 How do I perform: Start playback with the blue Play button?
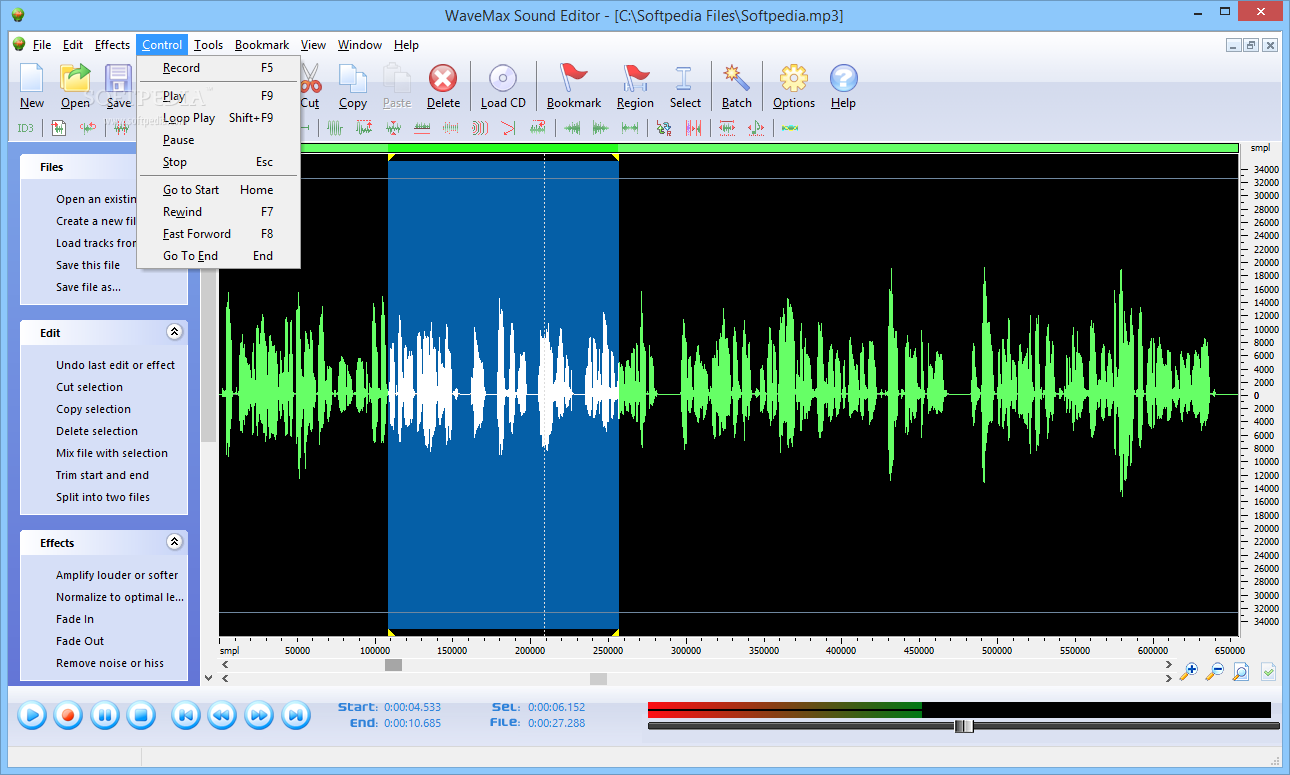pyautogui.click(x=32, y=715)
